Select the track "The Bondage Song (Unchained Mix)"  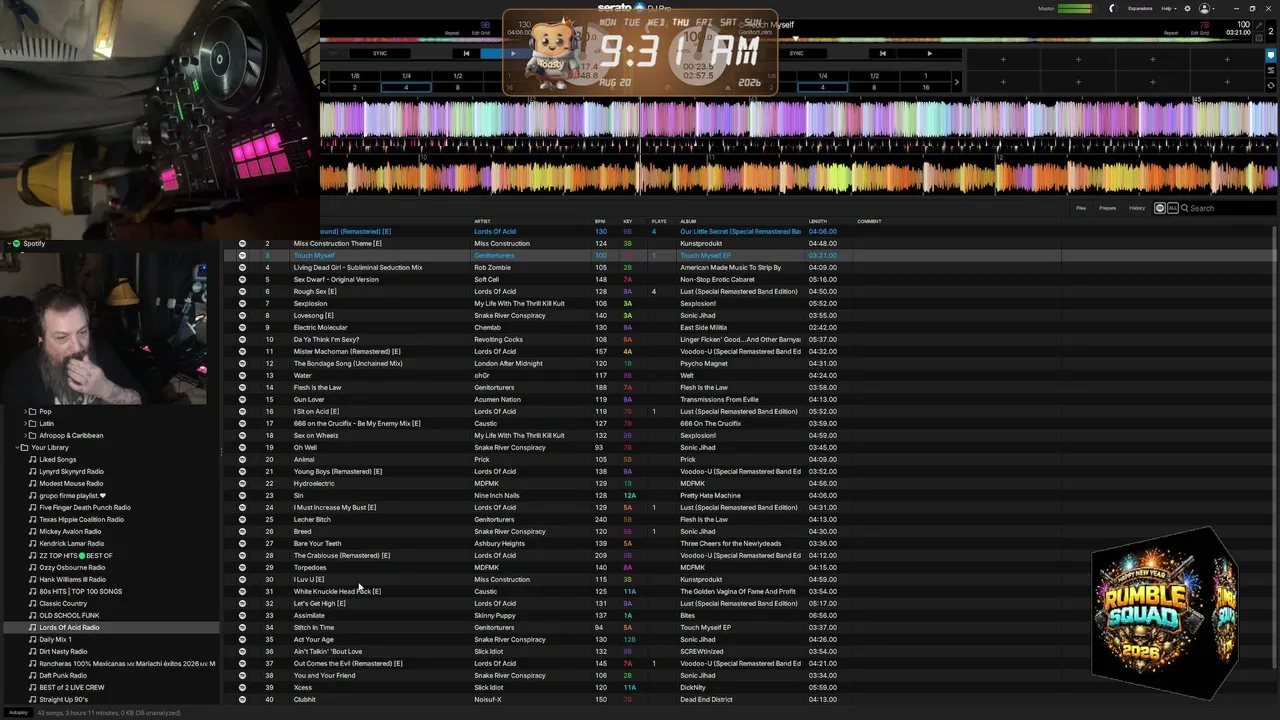348,363
